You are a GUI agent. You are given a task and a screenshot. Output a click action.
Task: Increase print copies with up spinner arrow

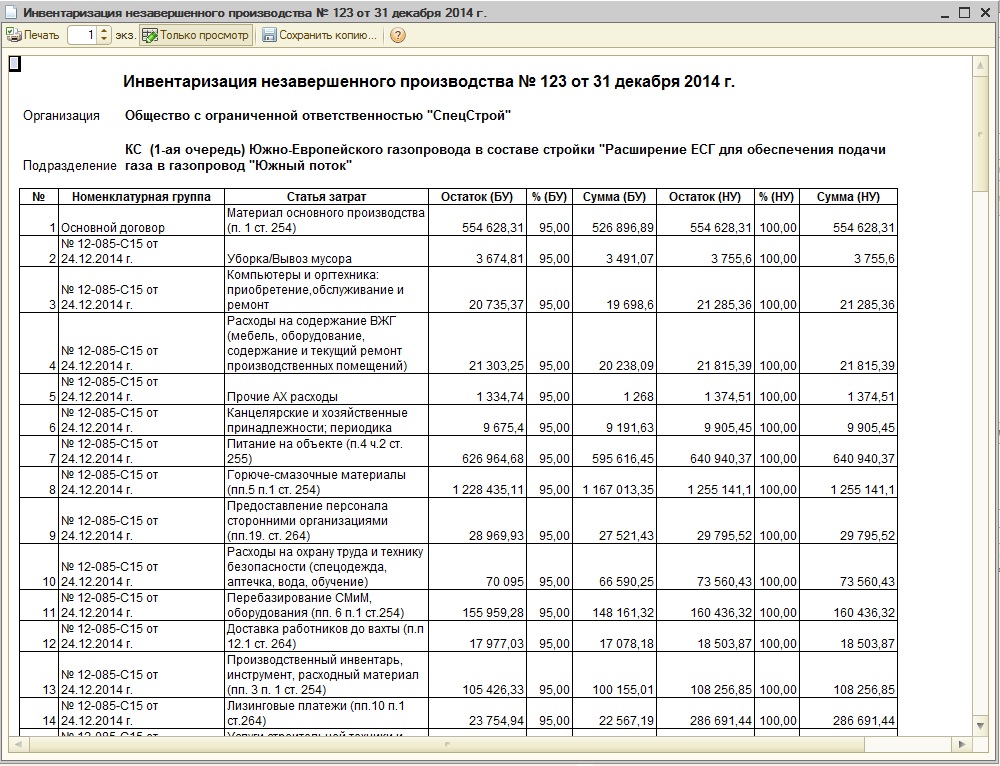click(105, 31)
